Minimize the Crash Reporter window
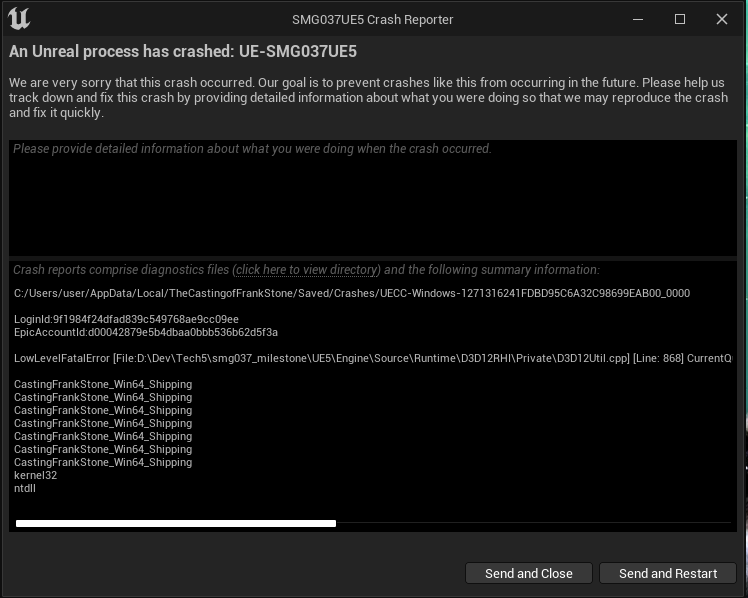This screenshot has width=748, height=598. click(x=638, y=20)
